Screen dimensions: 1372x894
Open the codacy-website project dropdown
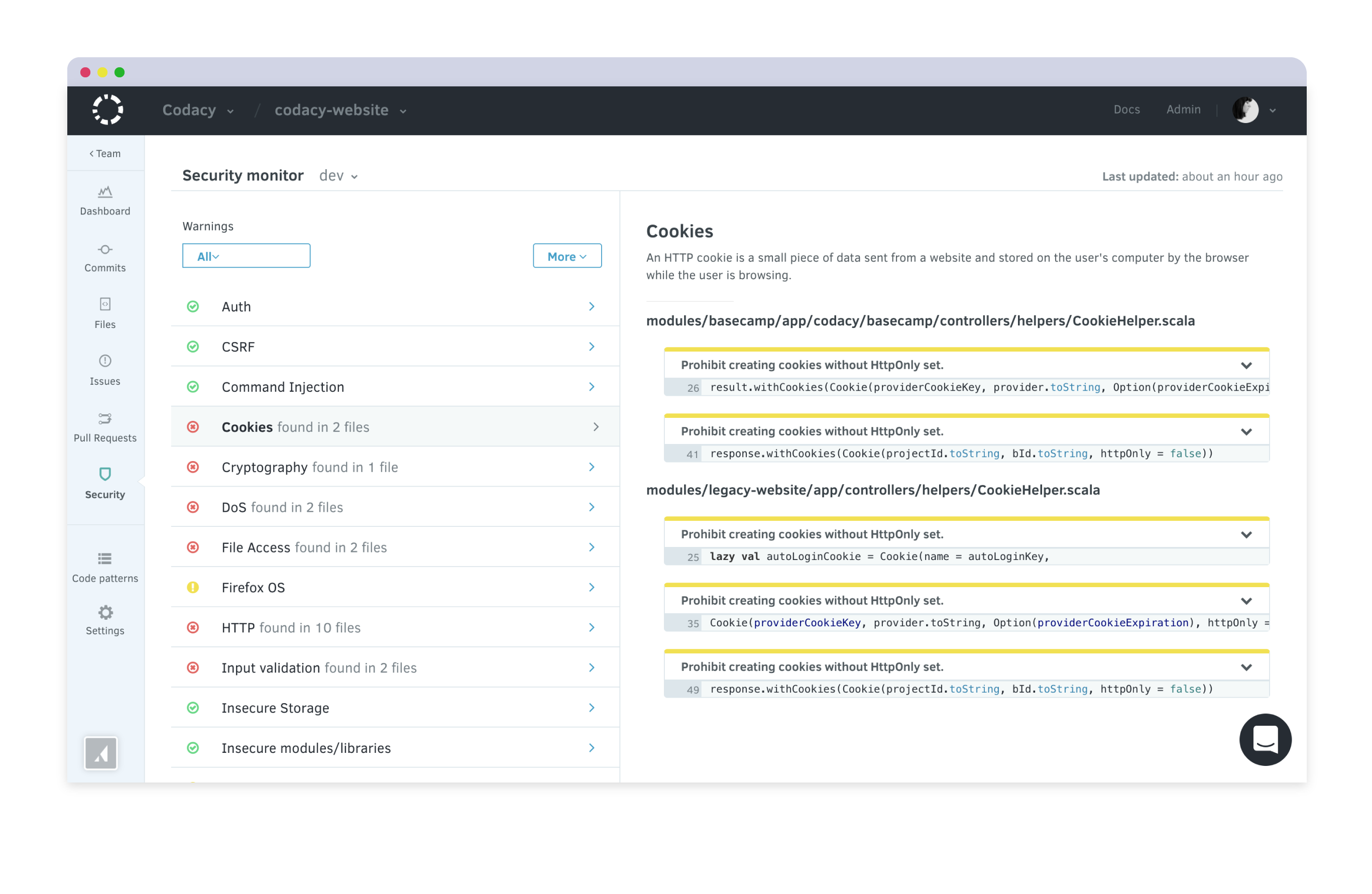[x=340, y=110]
